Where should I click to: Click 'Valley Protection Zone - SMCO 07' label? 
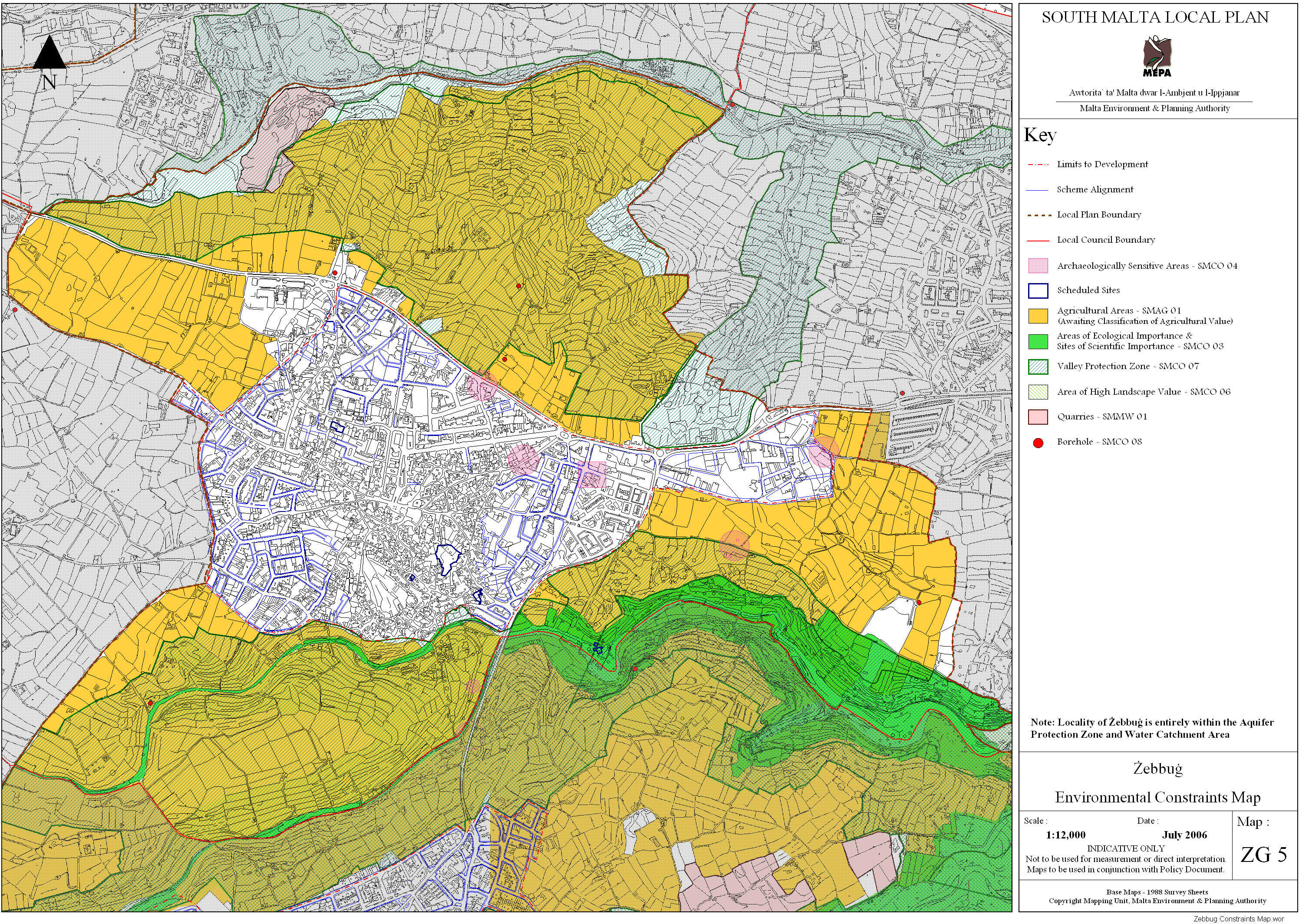pos(1128,366)
